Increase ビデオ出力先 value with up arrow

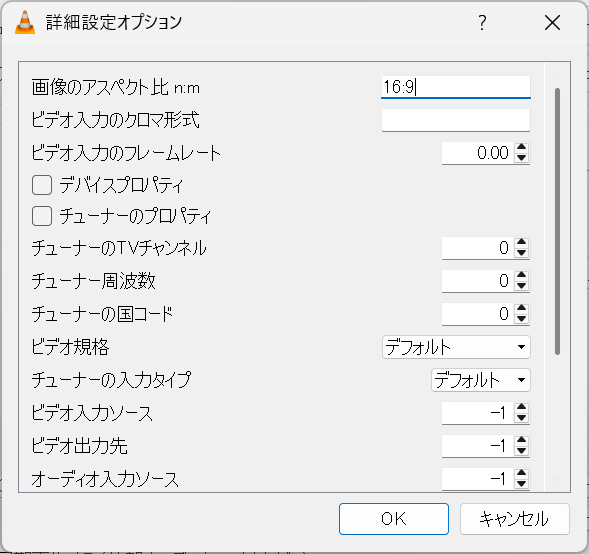[x=521, y=441]
